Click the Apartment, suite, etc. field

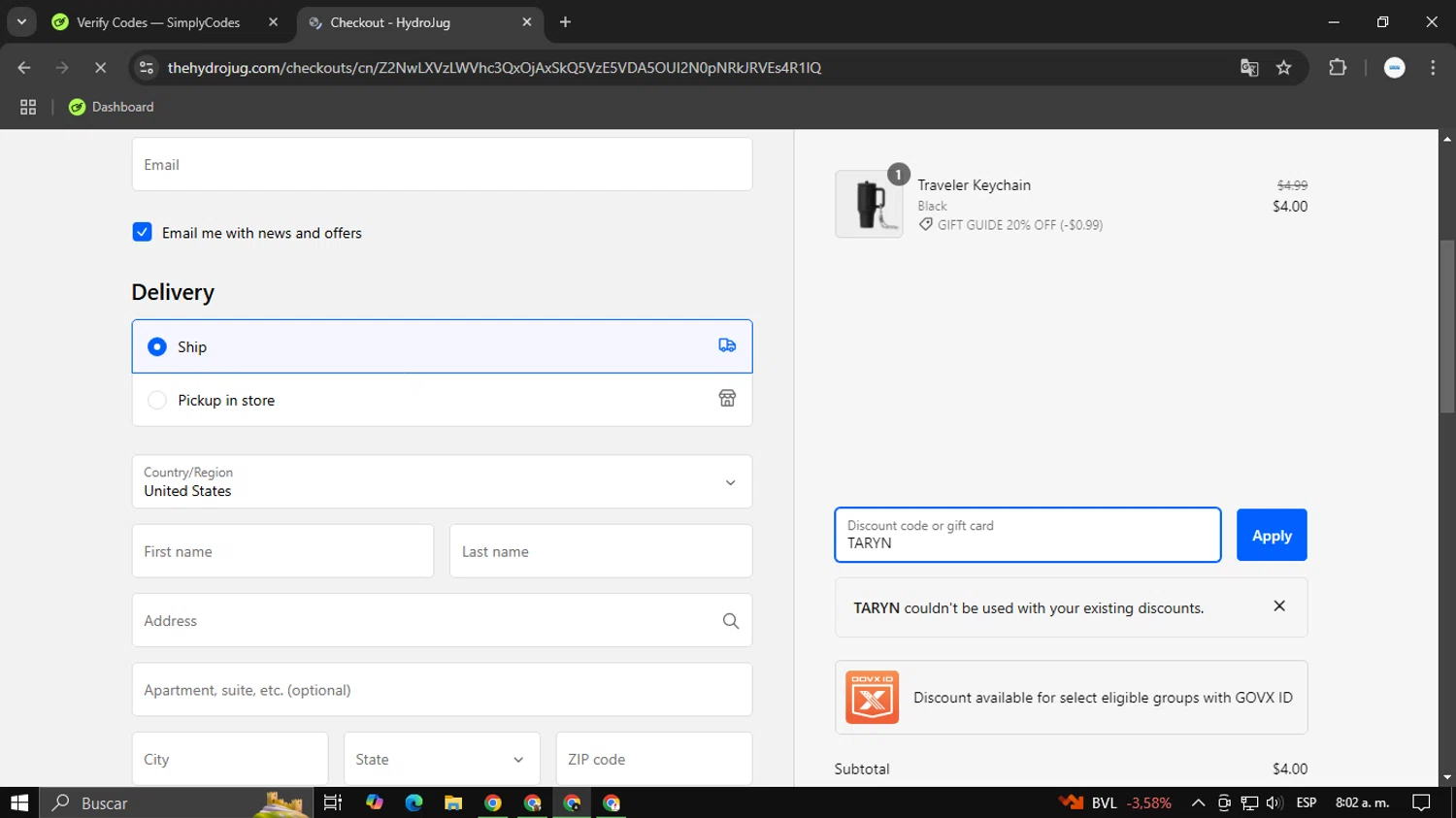(x=442, y=690)
